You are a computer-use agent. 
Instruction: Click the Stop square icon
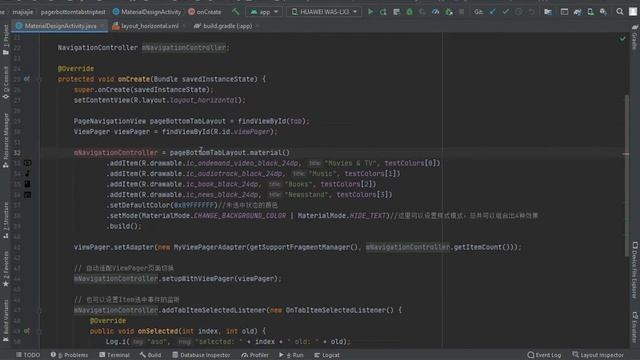(462, 12)
